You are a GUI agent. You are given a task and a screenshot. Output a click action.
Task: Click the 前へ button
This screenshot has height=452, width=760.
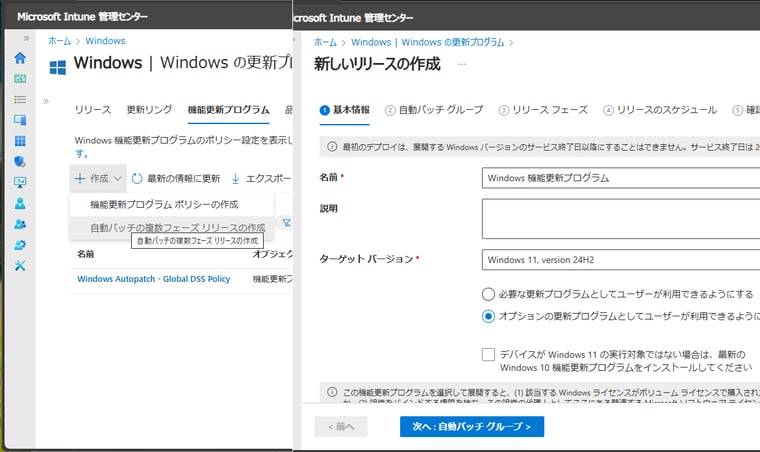(x=341, y=426)
